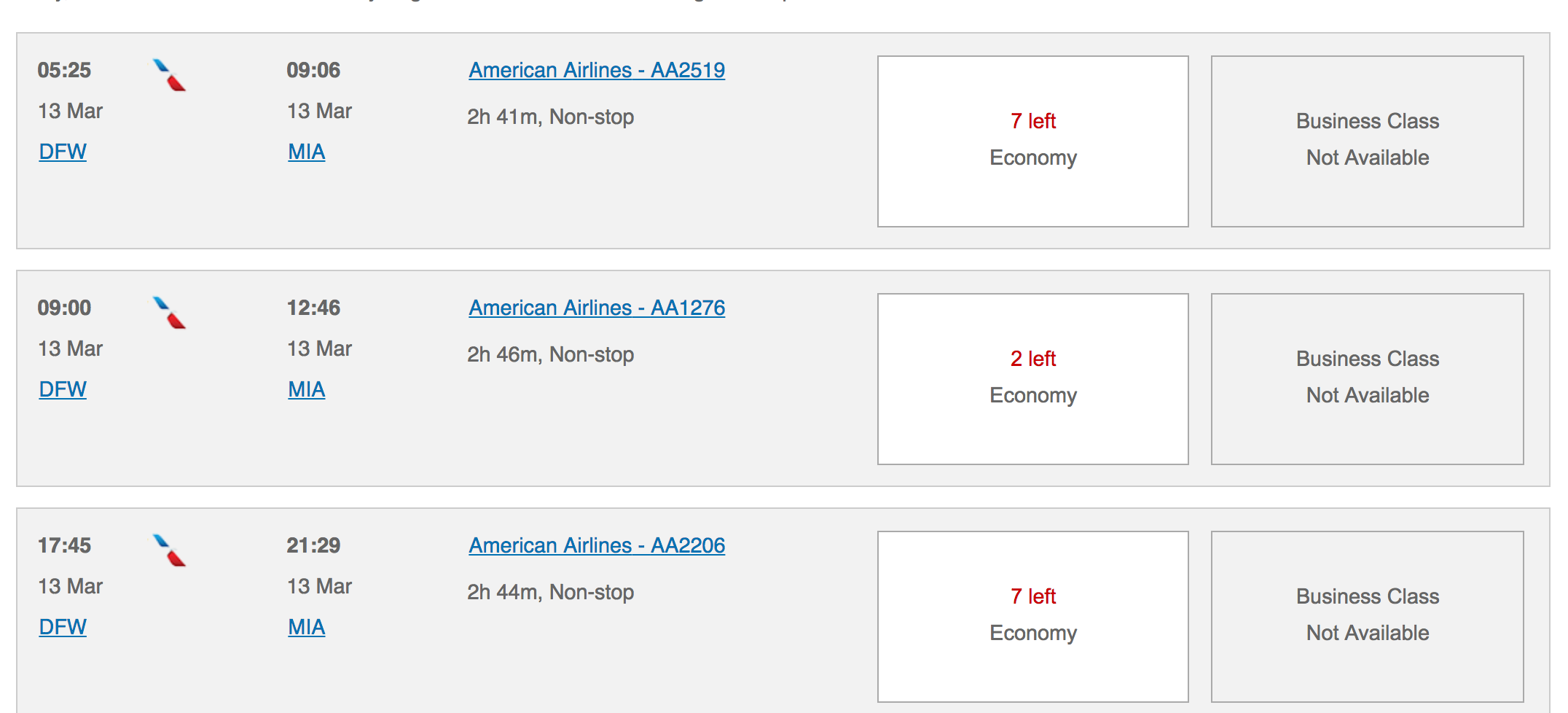This screenshot has height=713, width=1568.
Task: Click MIA link for the 21:29 arrival
Action: pos(306,627)
